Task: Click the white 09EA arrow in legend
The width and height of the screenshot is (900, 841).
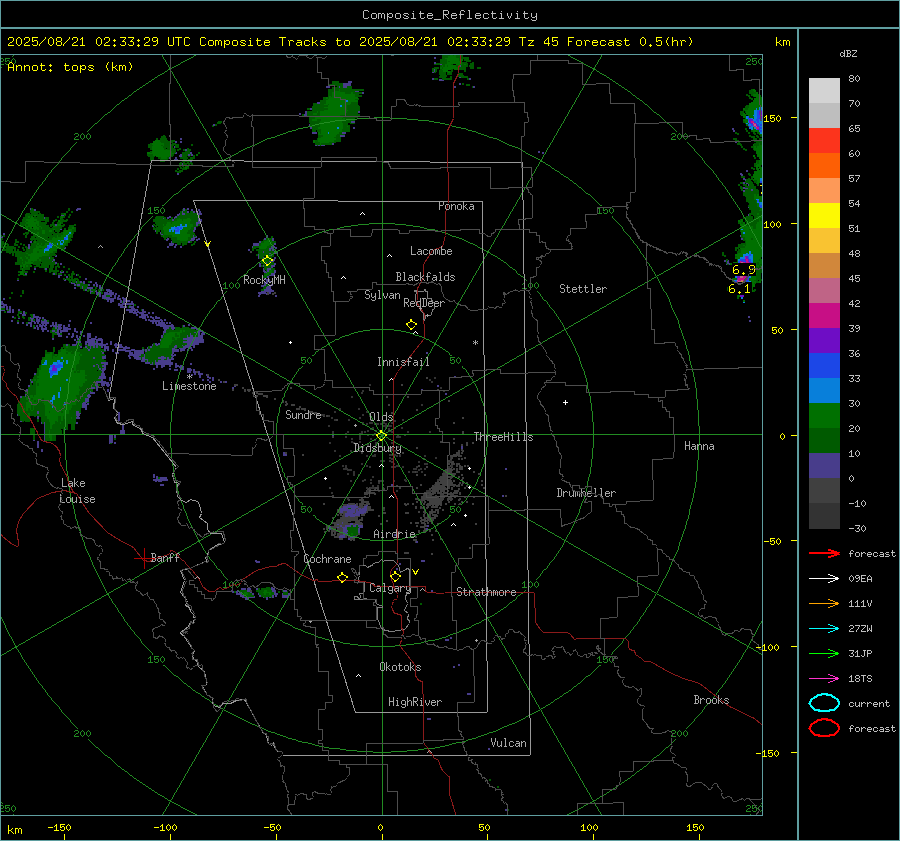Action: (x=824, y=579)
